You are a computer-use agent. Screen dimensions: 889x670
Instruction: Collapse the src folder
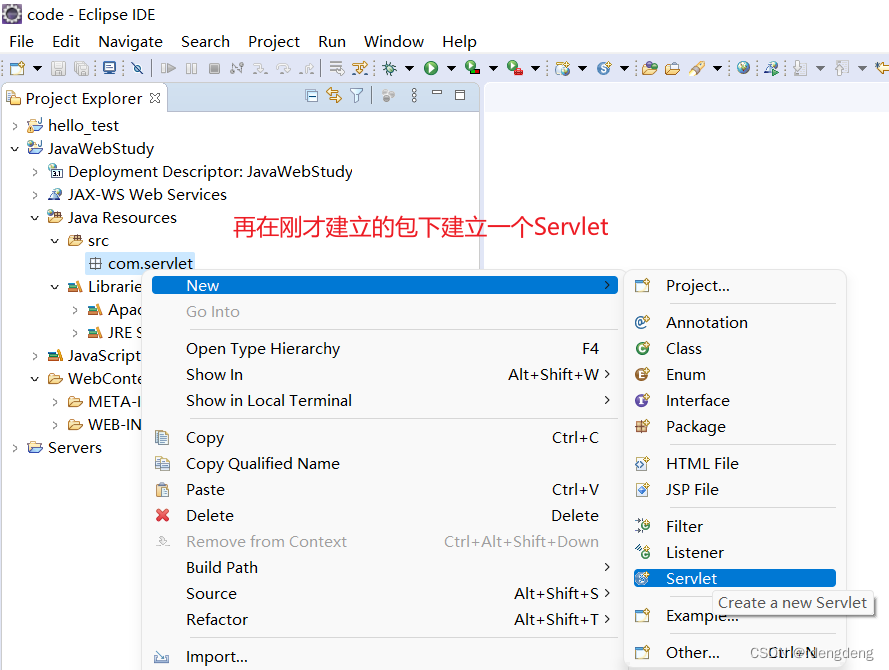(54, 241)
